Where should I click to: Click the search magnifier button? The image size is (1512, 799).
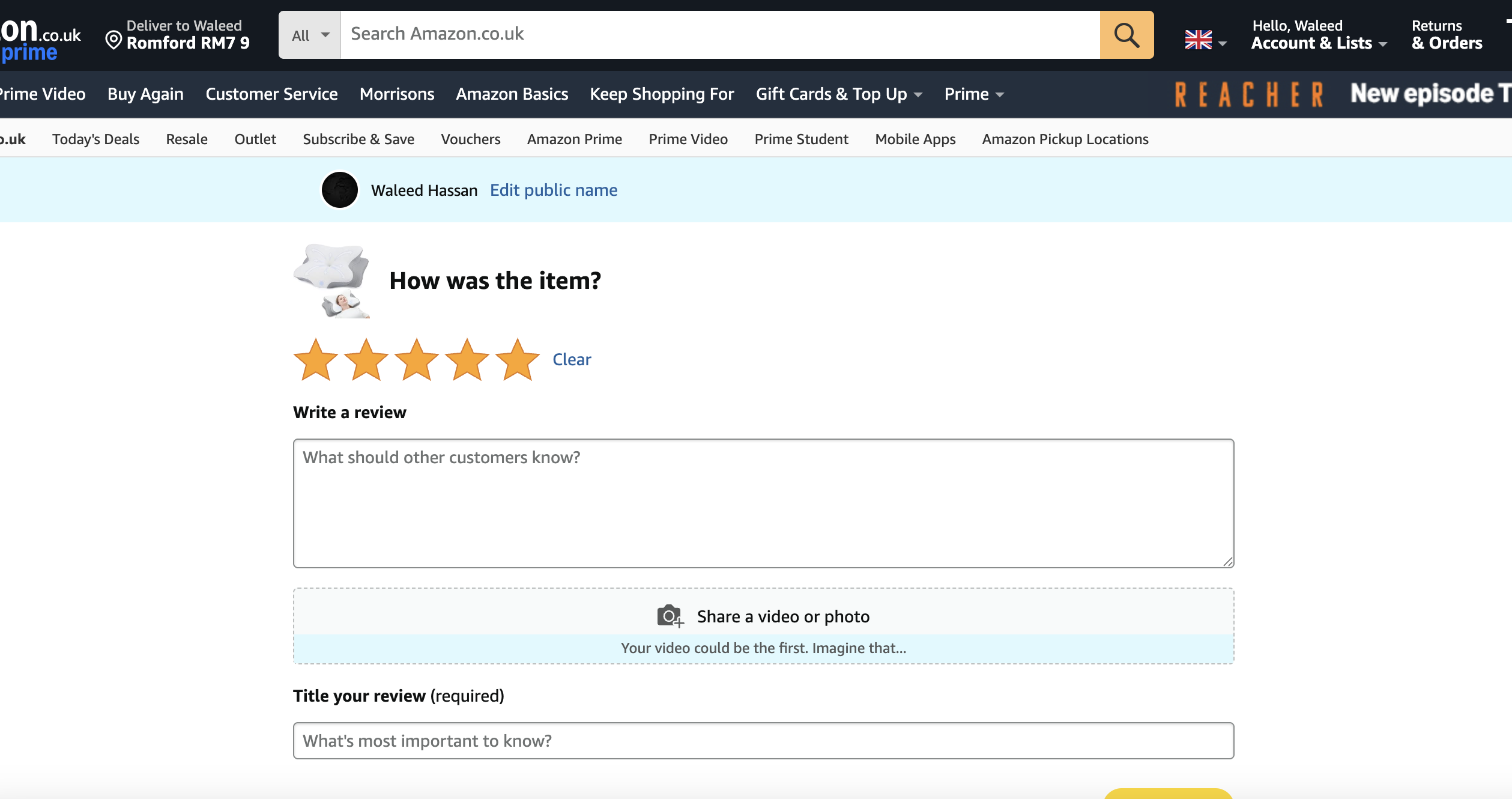click(1126, 35)
